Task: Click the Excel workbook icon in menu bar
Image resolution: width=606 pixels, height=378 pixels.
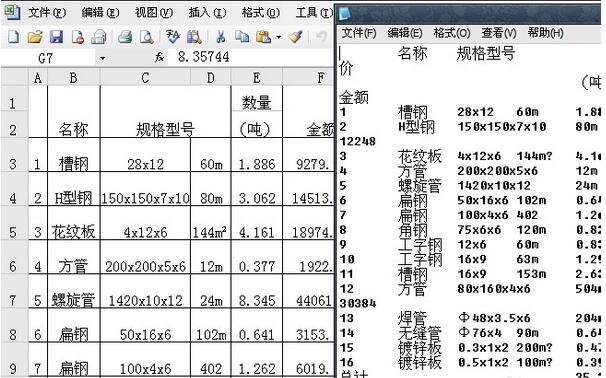Action: (12, 12)
